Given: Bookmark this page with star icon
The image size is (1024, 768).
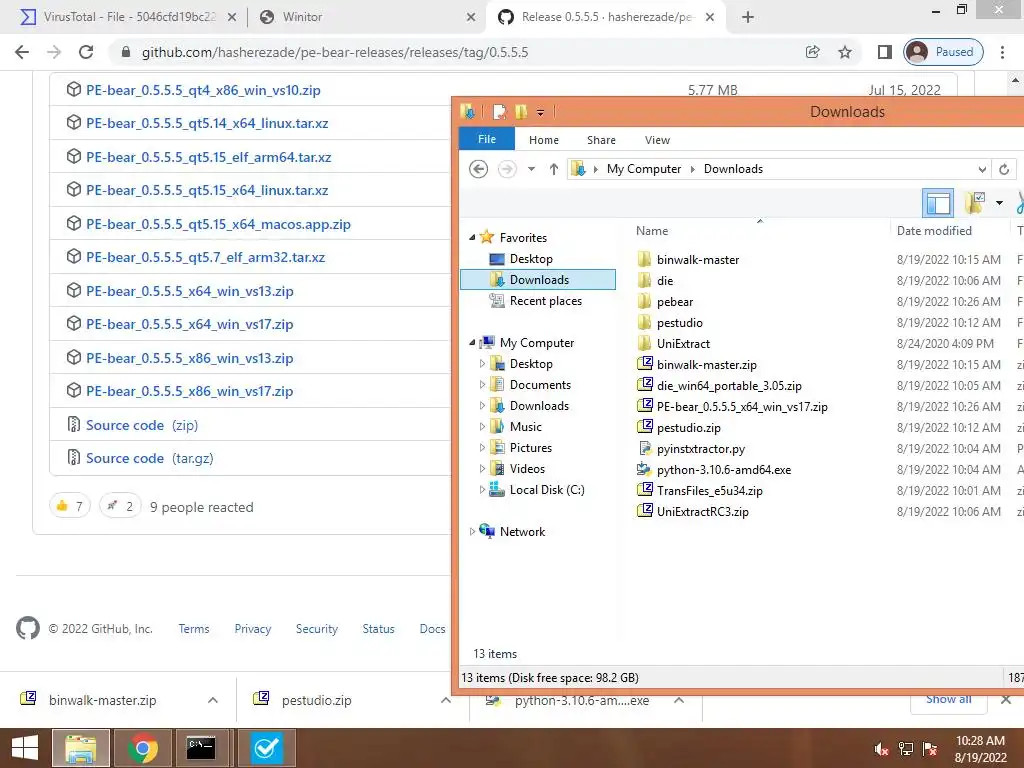Looking at the screenshot, I should click(845, 52).
